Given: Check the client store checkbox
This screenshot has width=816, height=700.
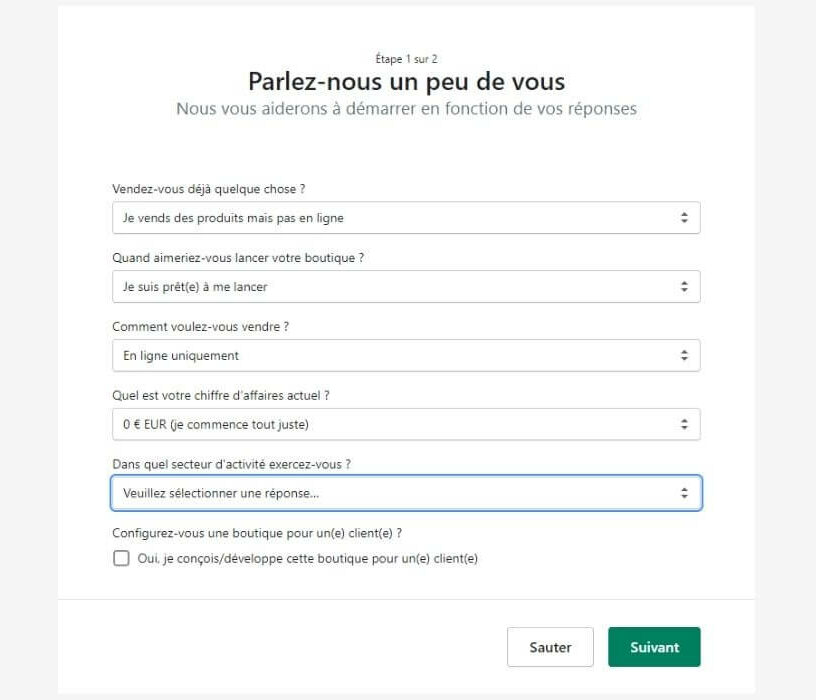Looking at the screenshot, I should point(121,558).
